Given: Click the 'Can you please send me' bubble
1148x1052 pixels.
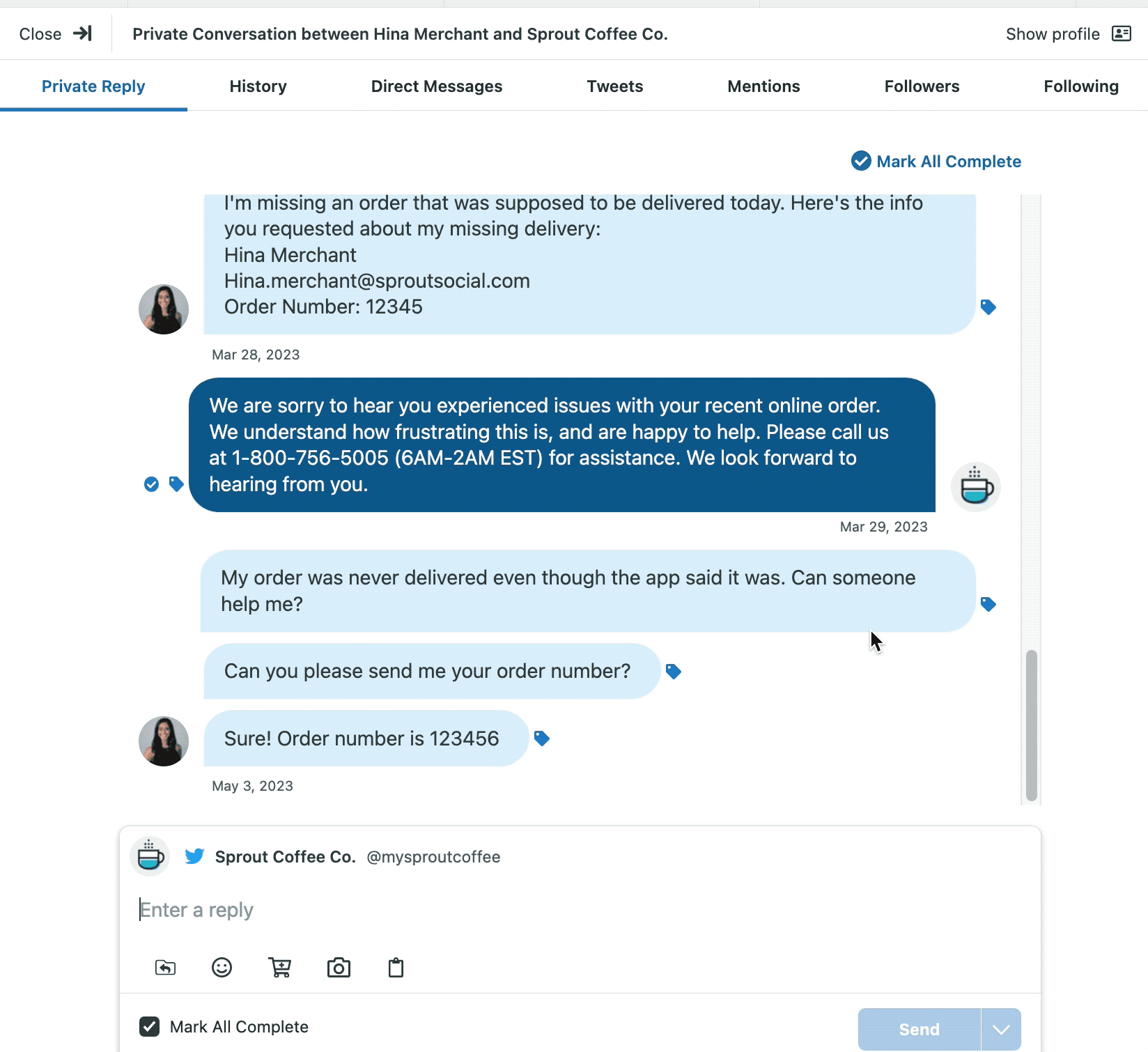Looking at the screenshot, I should [432, 671].
